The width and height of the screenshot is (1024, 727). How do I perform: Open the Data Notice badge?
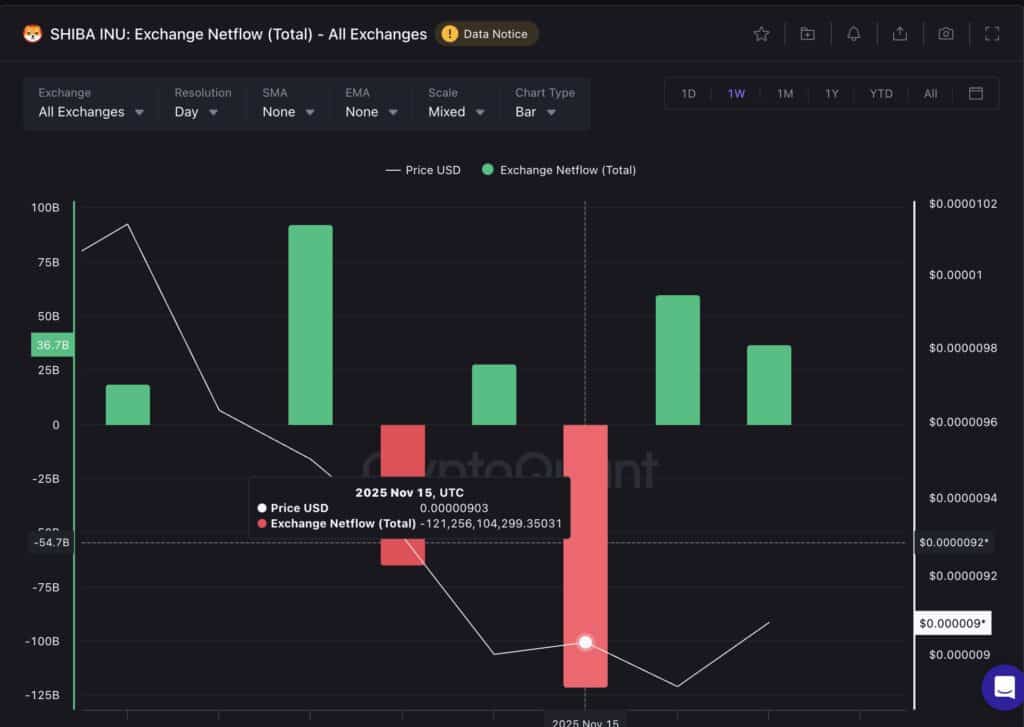click(486, 34)
